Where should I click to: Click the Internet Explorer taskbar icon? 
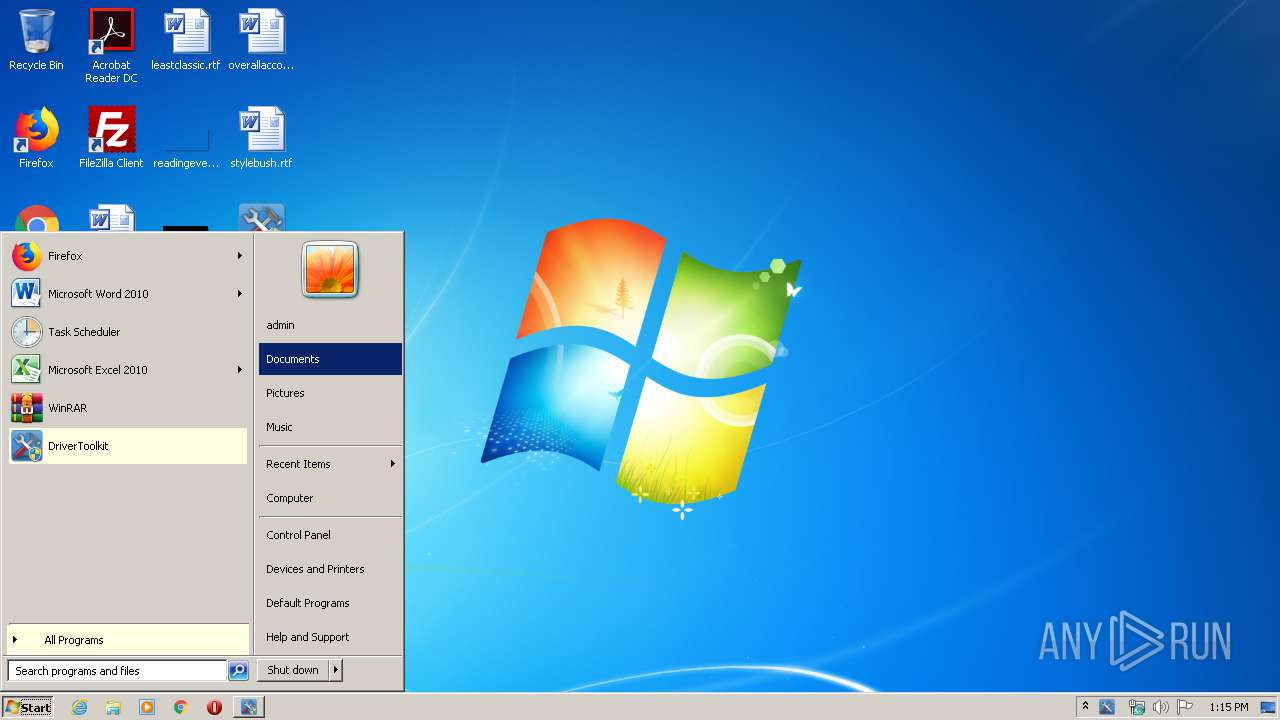point(79,707)
